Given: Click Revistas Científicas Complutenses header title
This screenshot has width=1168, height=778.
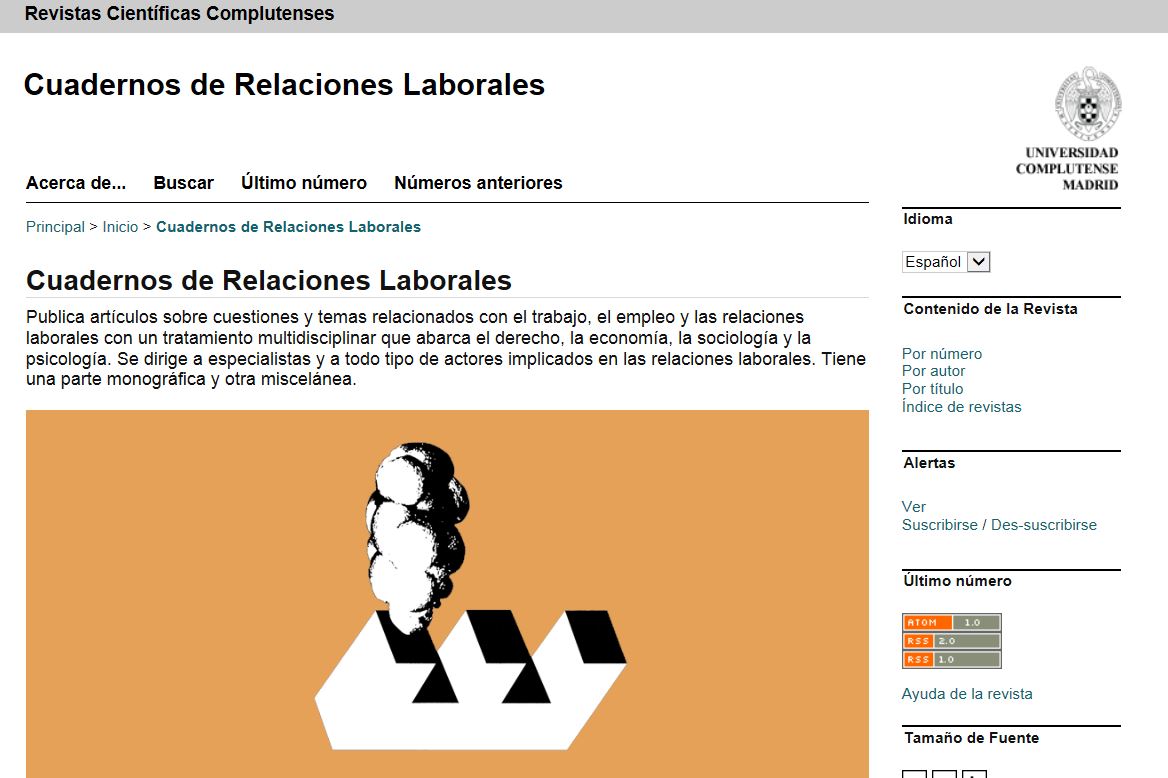Looking at the screenshot, I should 180,13.
